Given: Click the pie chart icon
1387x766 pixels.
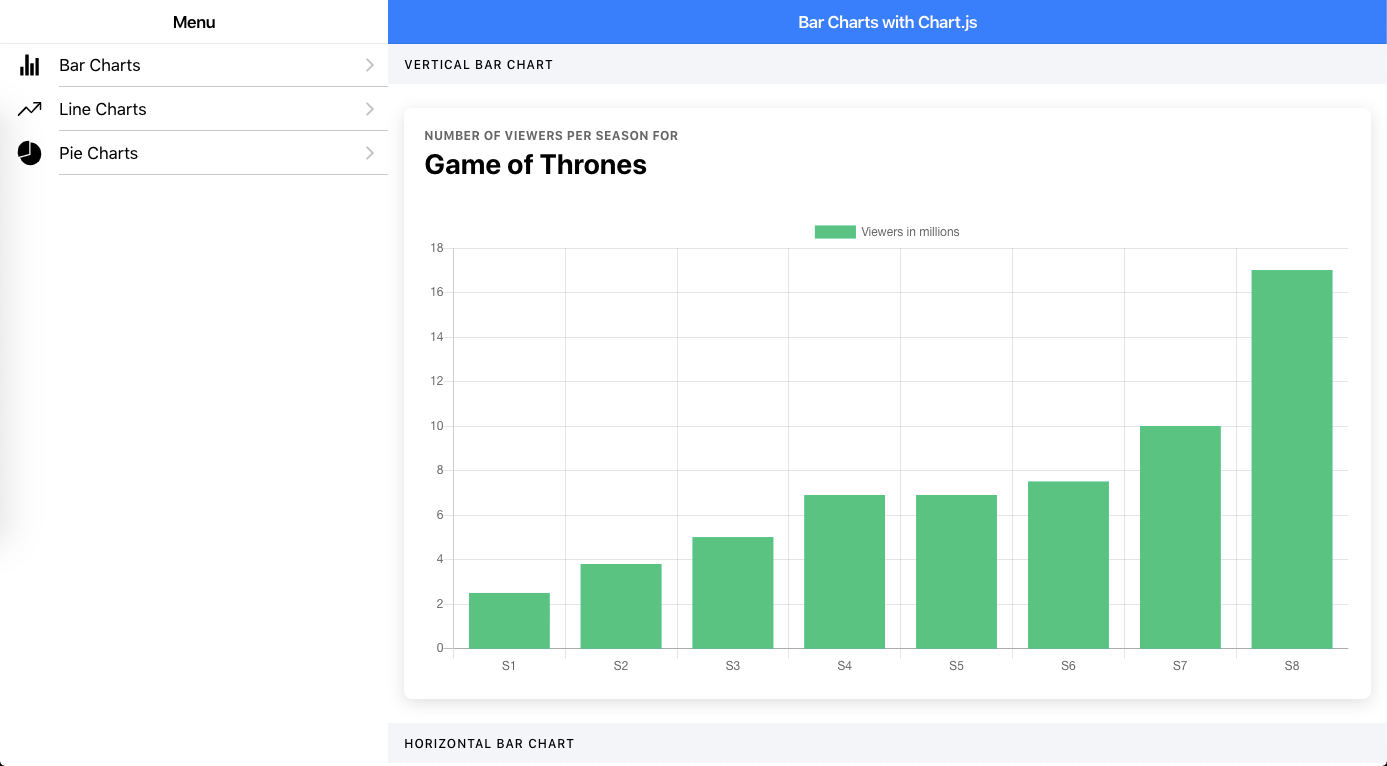Looking at the screenshot, I should [x=30, y=153].
